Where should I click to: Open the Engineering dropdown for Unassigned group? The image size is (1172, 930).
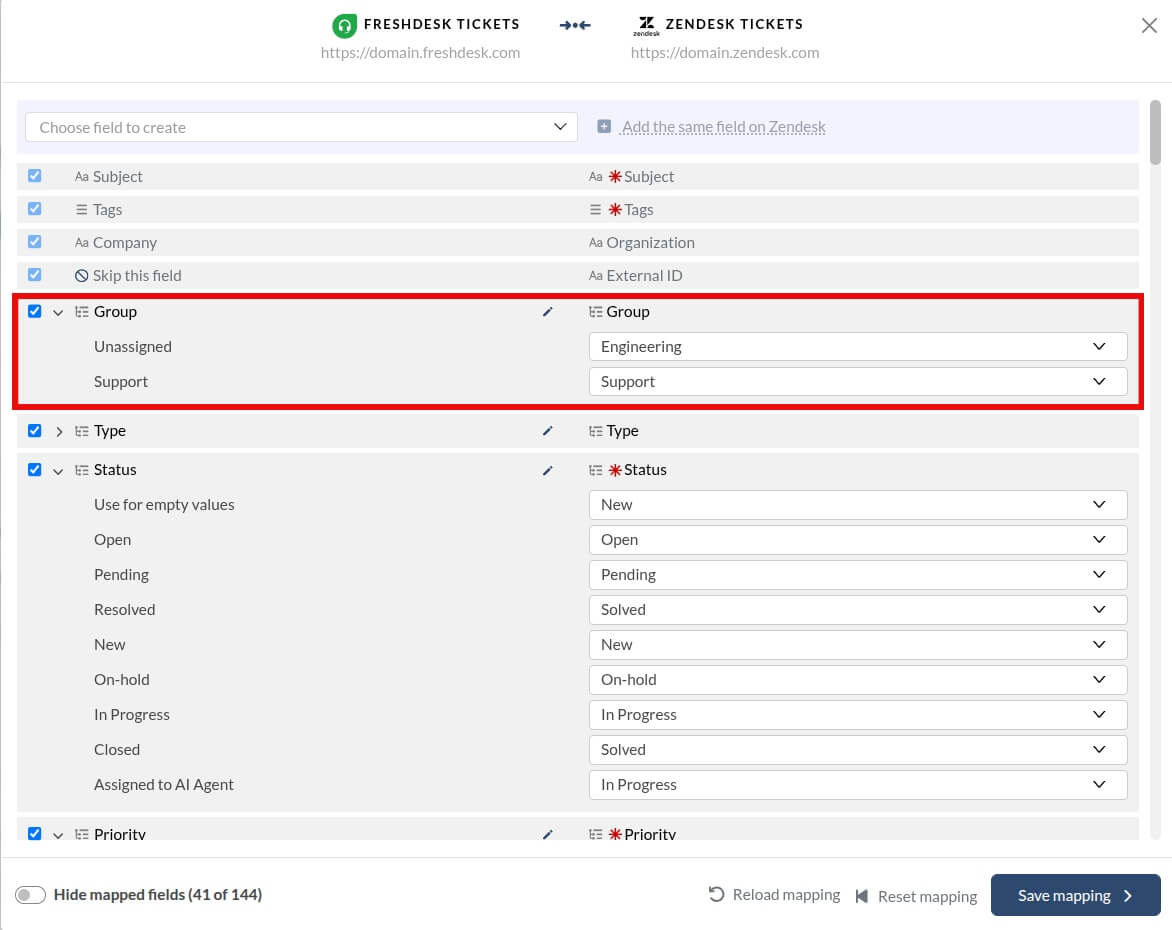click(858, 347)
